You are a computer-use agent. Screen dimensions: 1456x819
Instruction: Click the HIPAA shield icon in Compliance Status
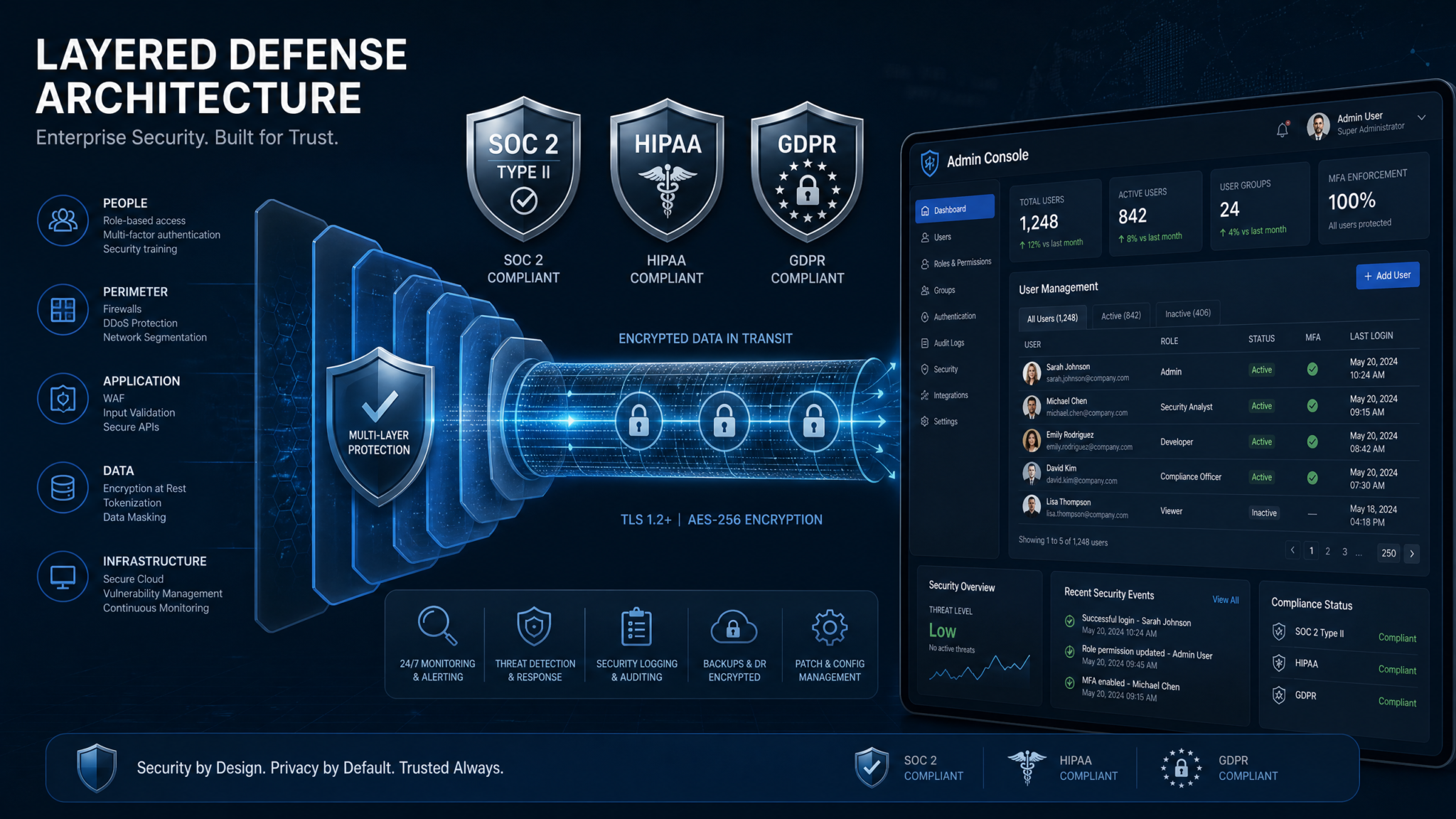click(x=1279, y=663)
